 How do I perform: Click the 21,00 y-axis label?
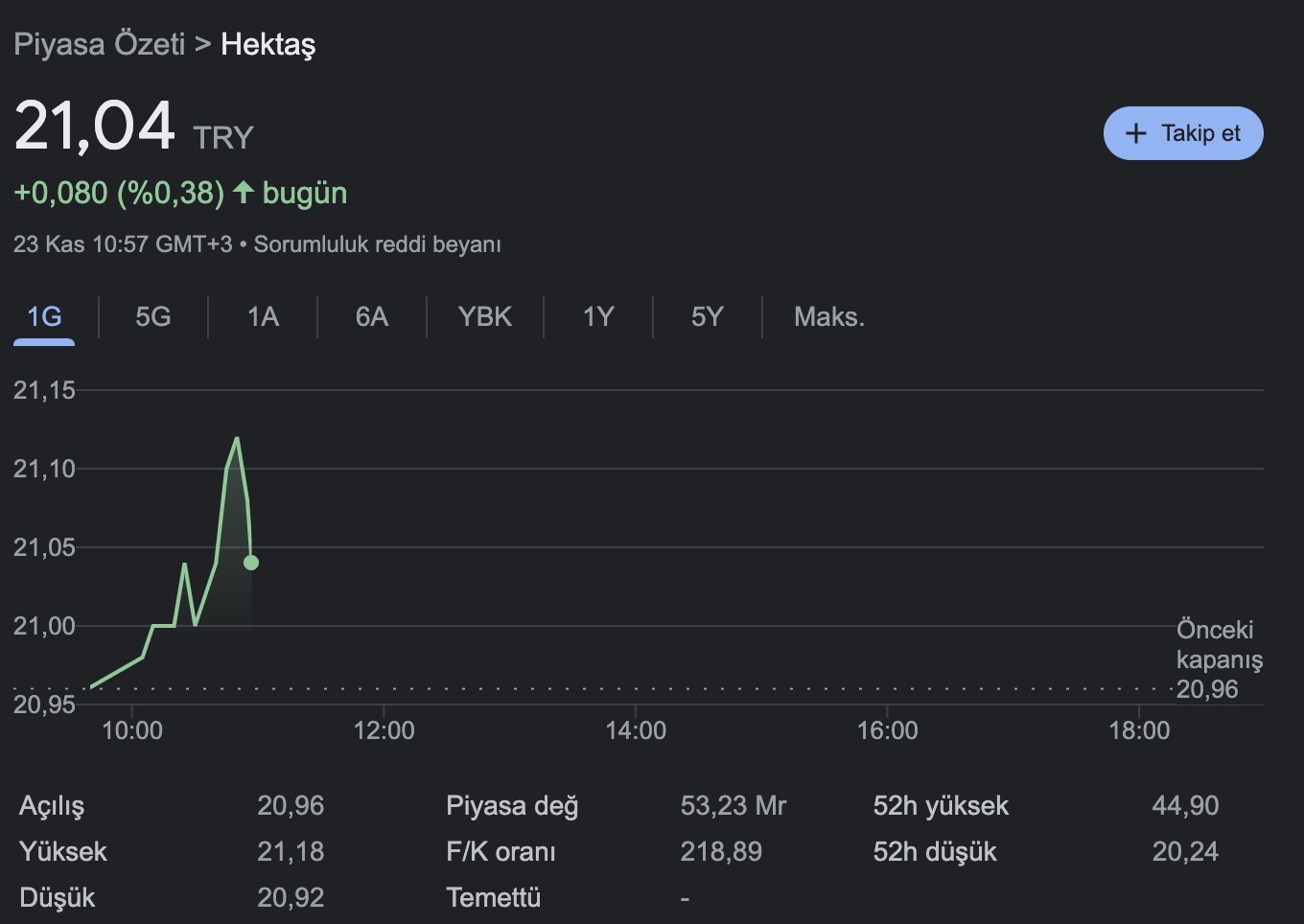tap(44, 626)
